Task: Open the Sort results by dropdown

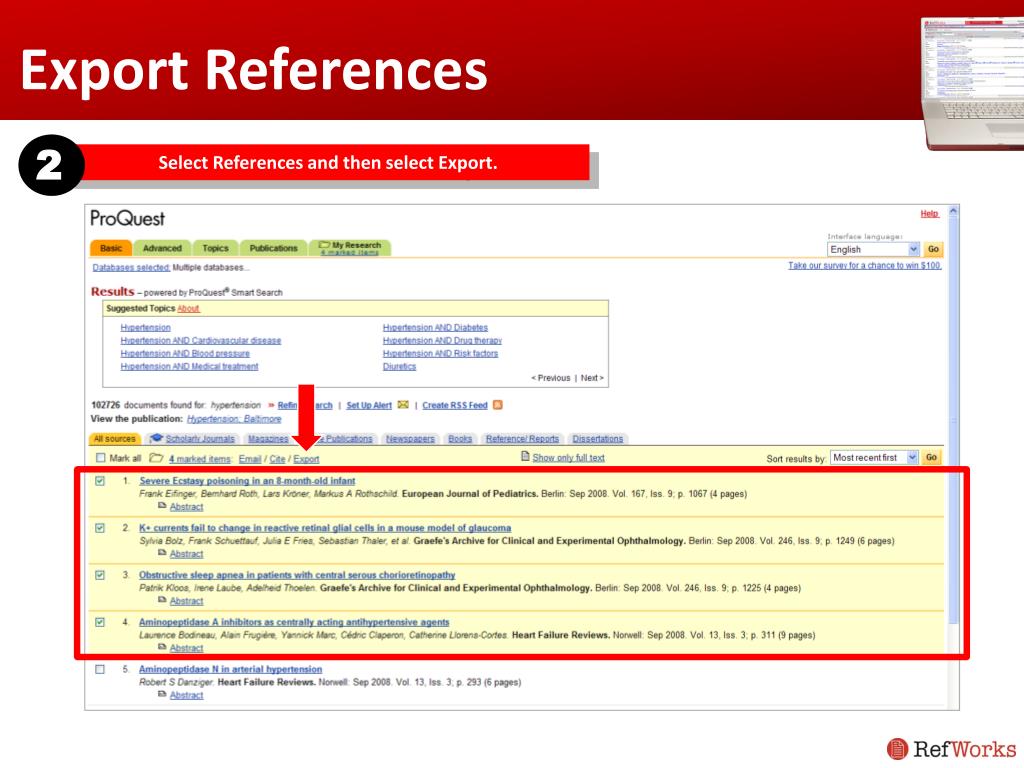Action: pyautogui.click(x=874, y=458)
